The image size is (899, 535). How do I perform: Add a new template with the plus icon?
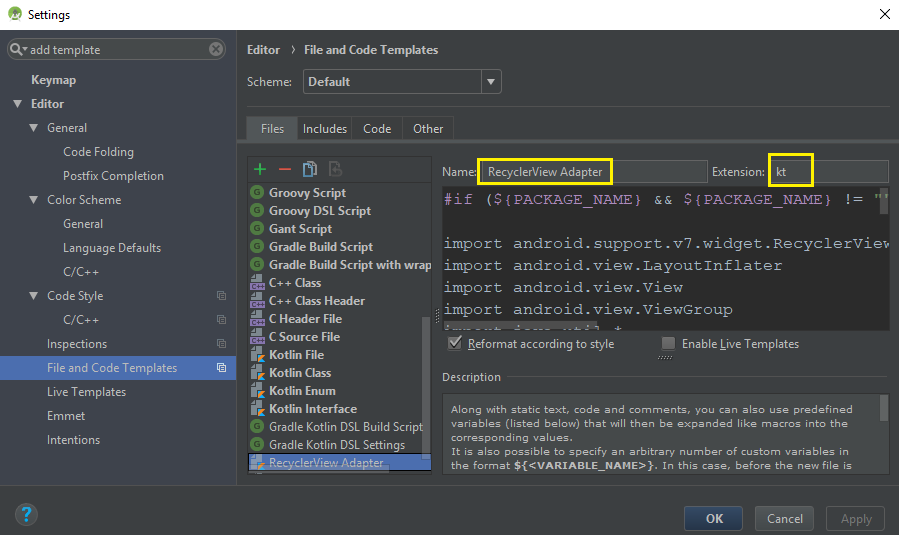coord(260,169)
